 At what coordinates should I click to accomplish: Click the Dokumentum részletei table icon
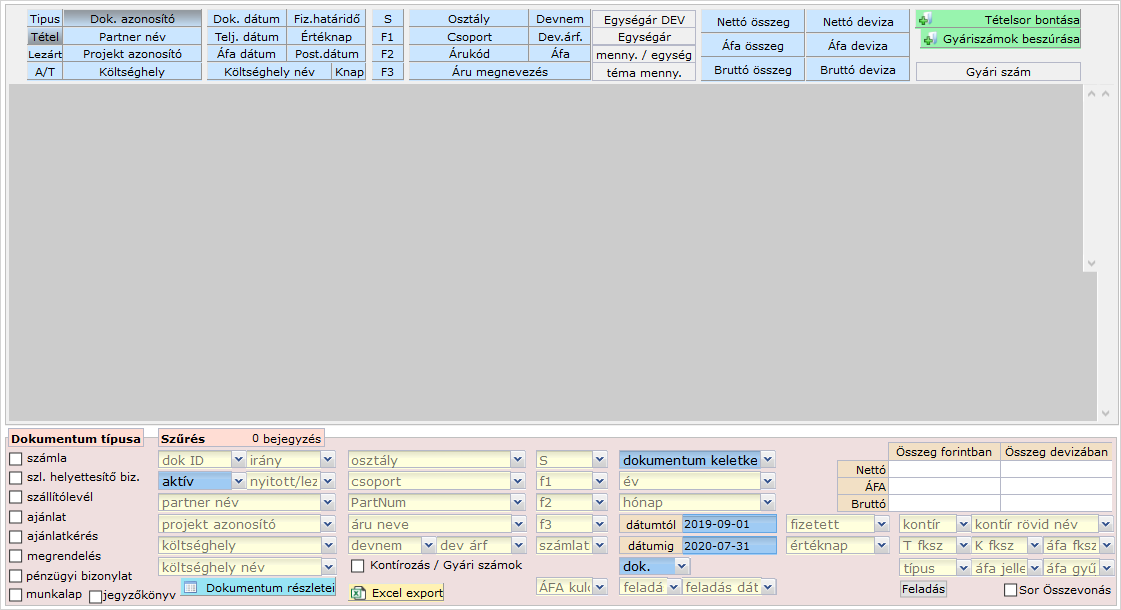[x=191, y=587]
